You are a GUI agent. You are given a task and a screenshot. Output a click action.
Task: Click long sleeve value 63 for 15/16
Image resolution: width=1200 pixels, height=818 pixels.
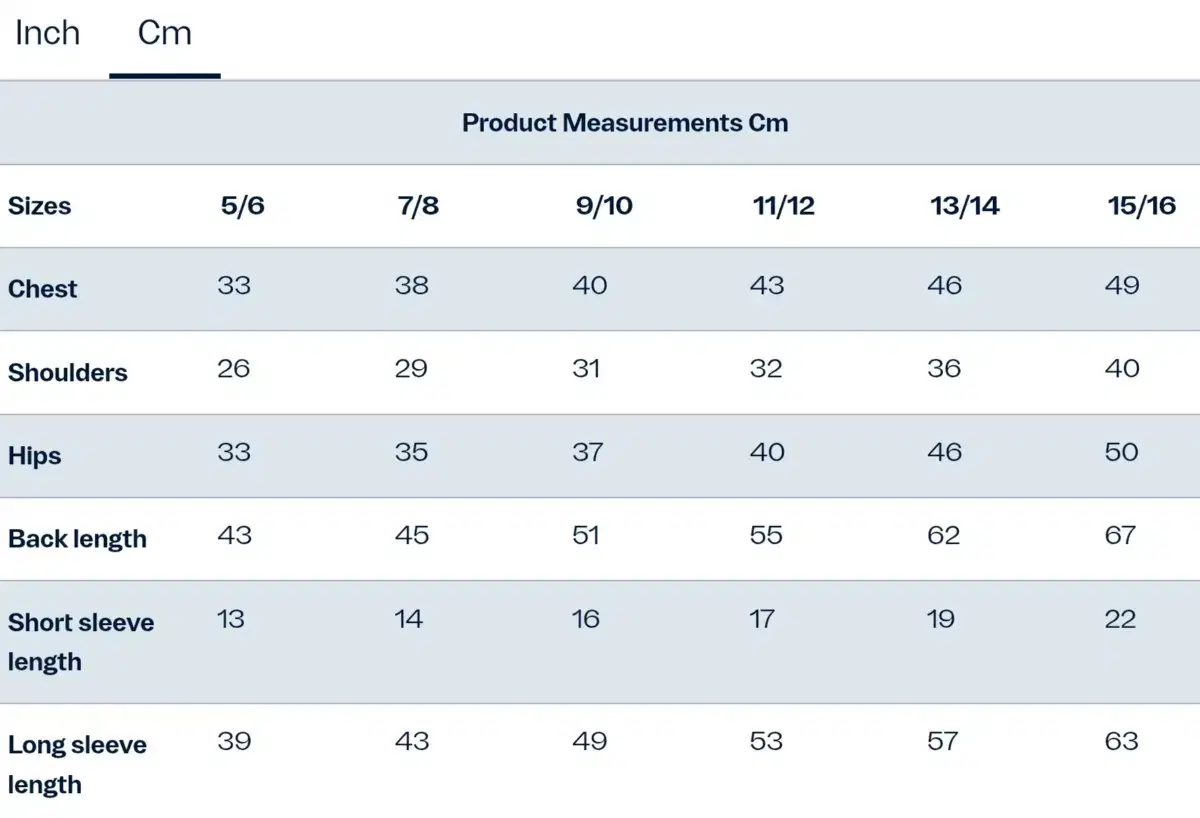coord(1122,741)
